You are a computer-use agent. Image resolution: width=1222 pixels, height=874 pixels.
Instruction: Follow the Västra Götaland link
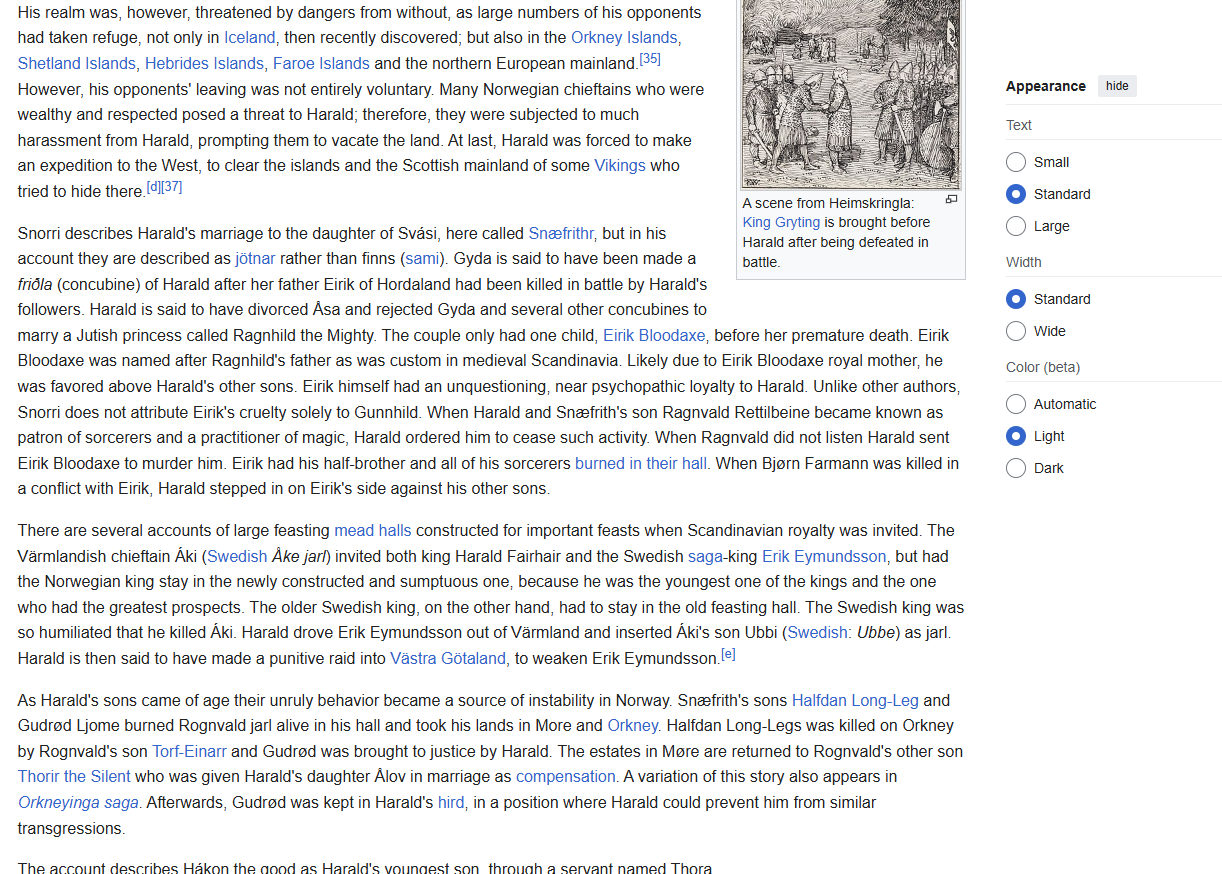click(450, 658)
